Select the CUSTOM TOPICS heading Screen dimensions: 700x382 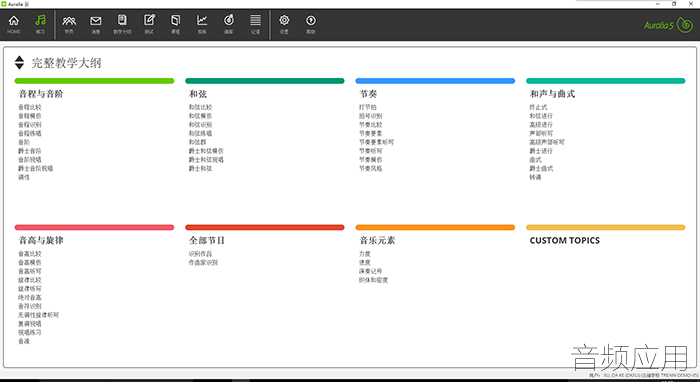tap(565, 241)
